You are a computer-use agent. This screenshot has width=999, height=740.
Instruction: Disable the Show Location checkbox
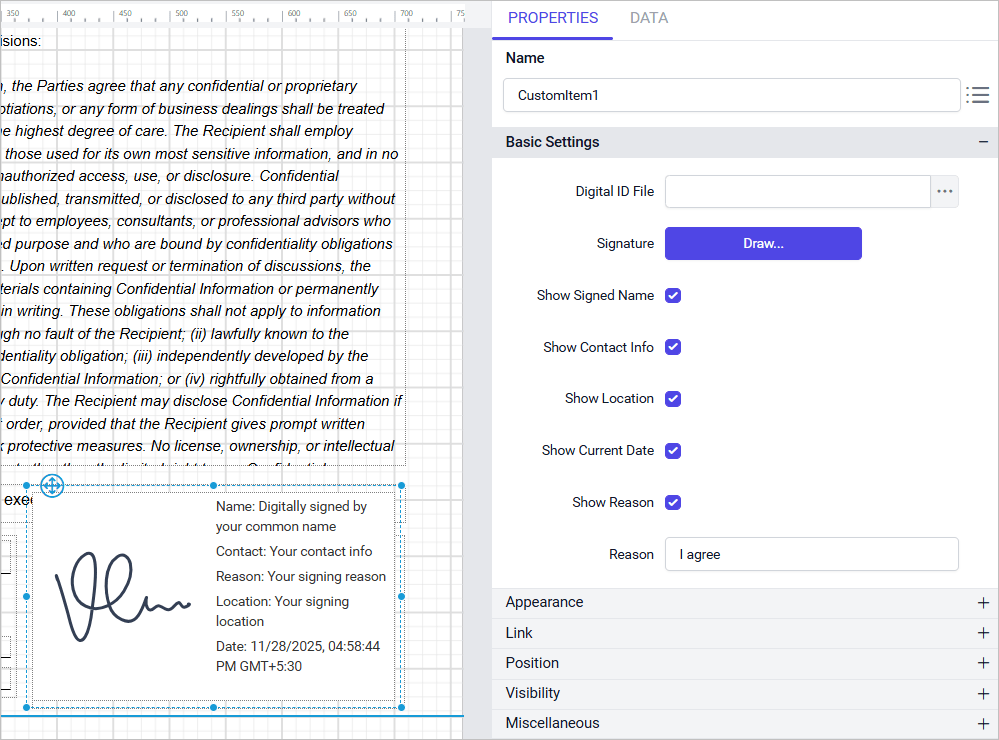pos(673,399)
